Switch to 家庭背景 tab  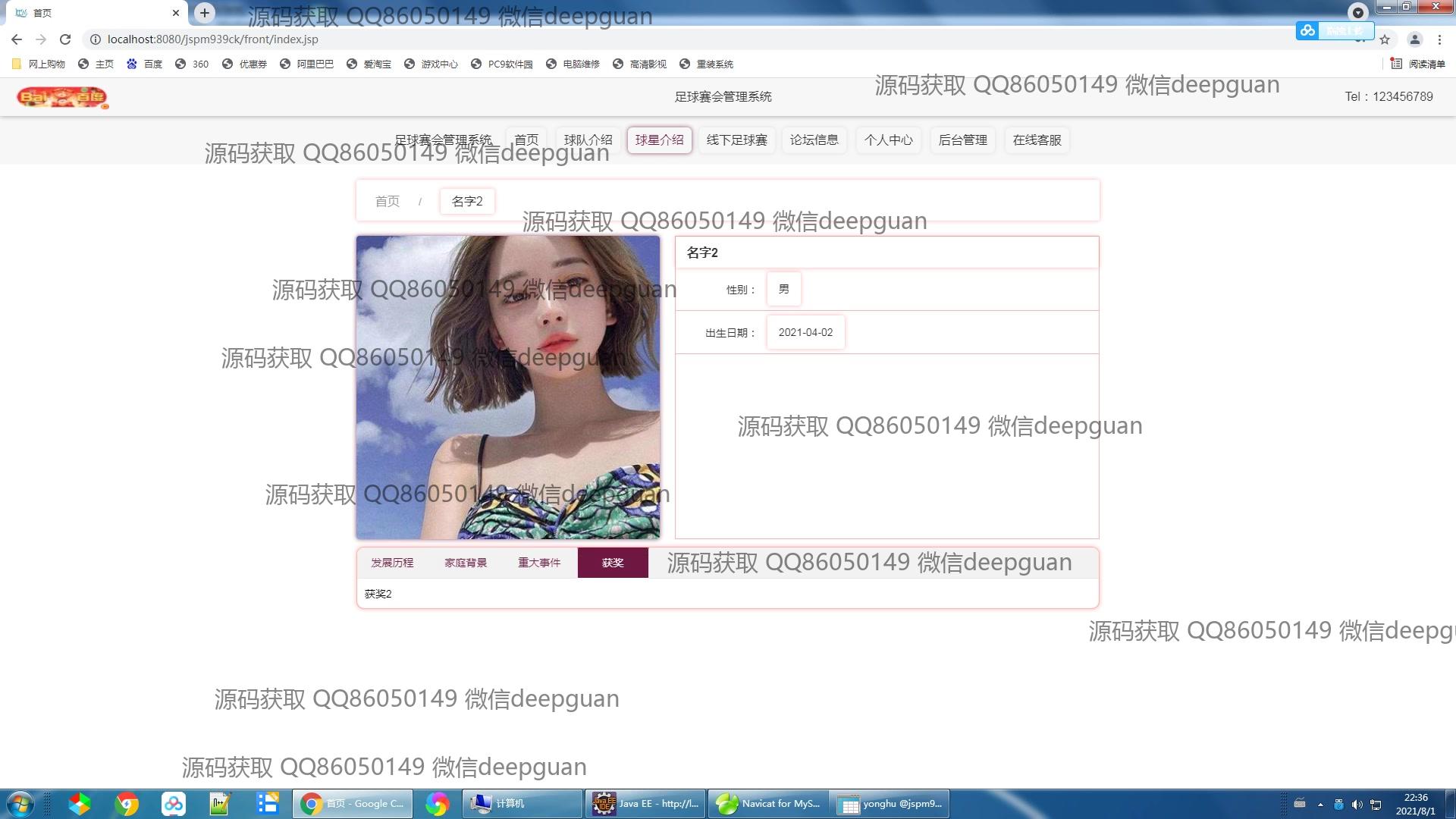pyautogui.click(x=466, y=563)
